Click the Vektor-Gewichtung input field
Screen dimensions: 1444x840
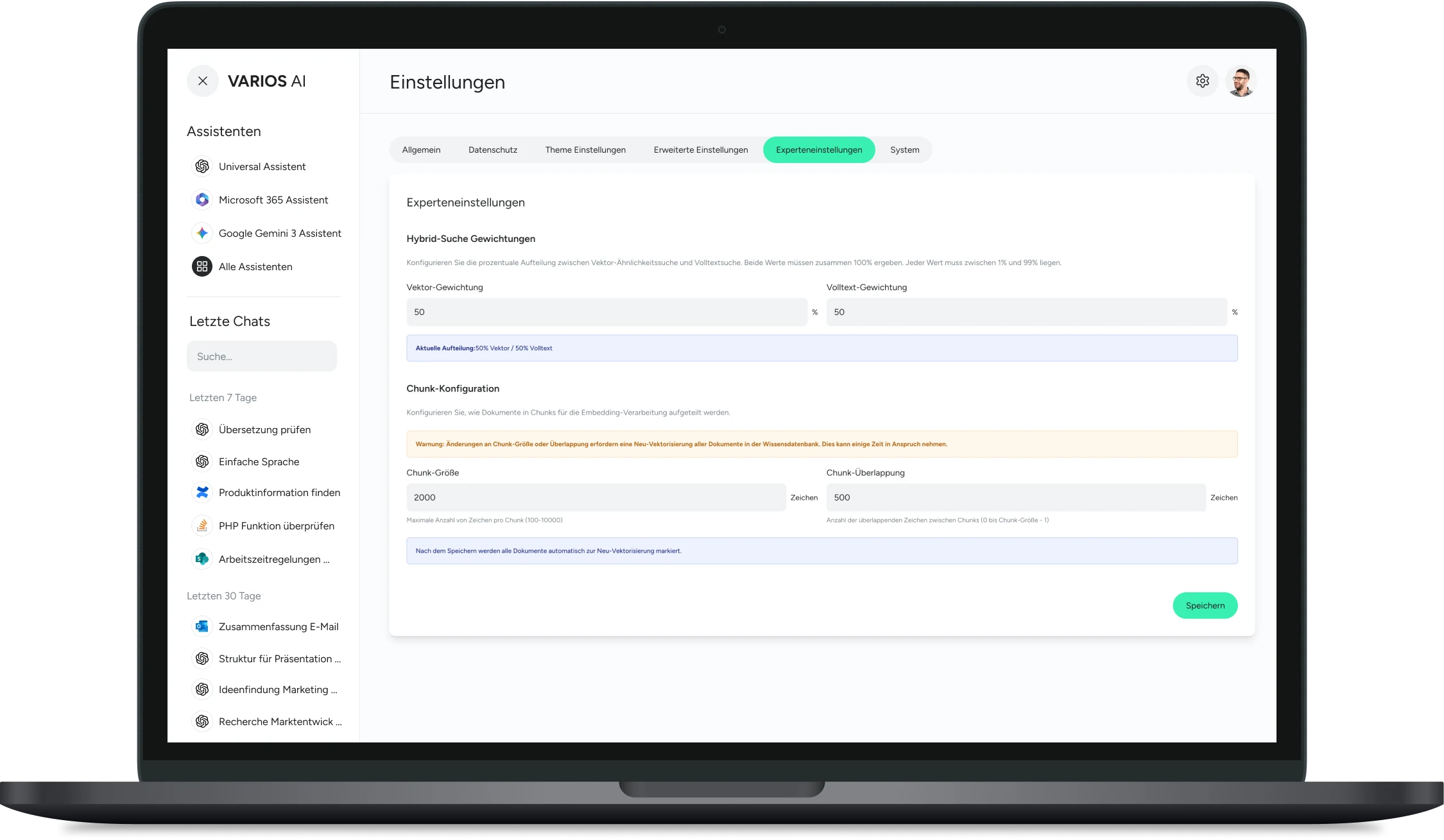coord(606,312)
